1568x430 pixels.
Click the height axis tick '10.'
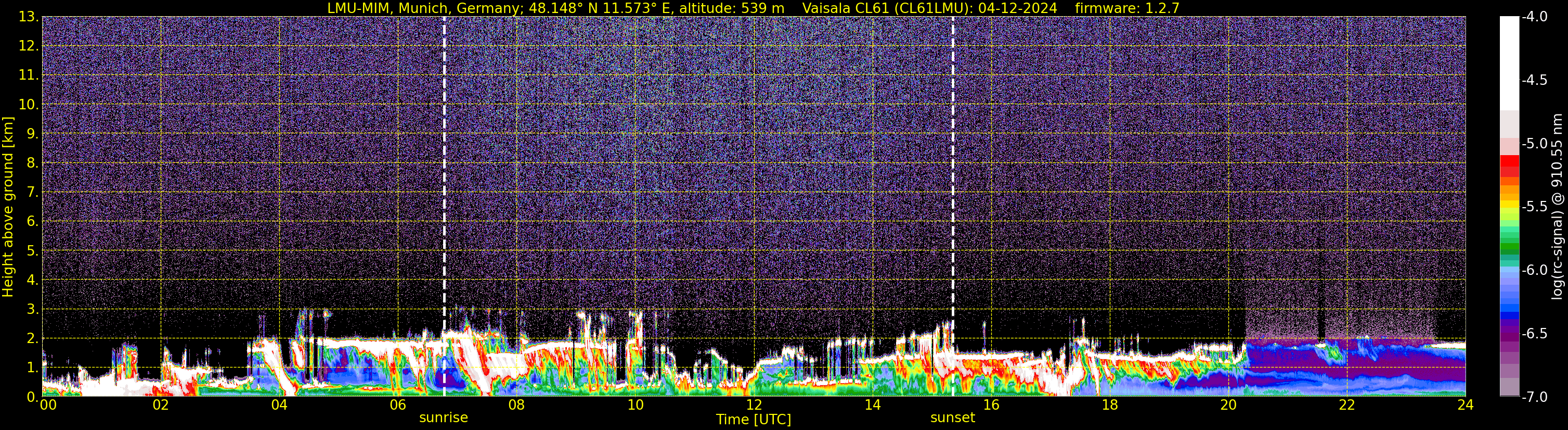point(29,105)
